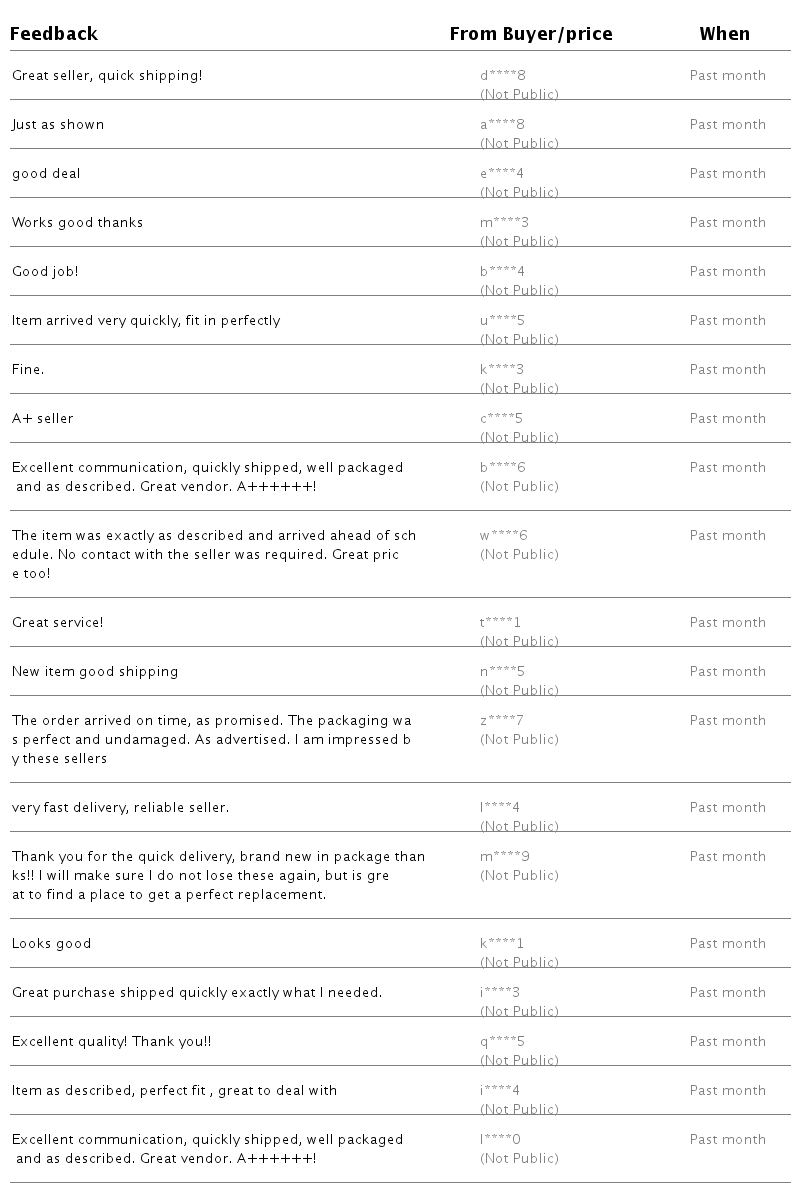Open buyer d****8 profile

coord(503,75)
